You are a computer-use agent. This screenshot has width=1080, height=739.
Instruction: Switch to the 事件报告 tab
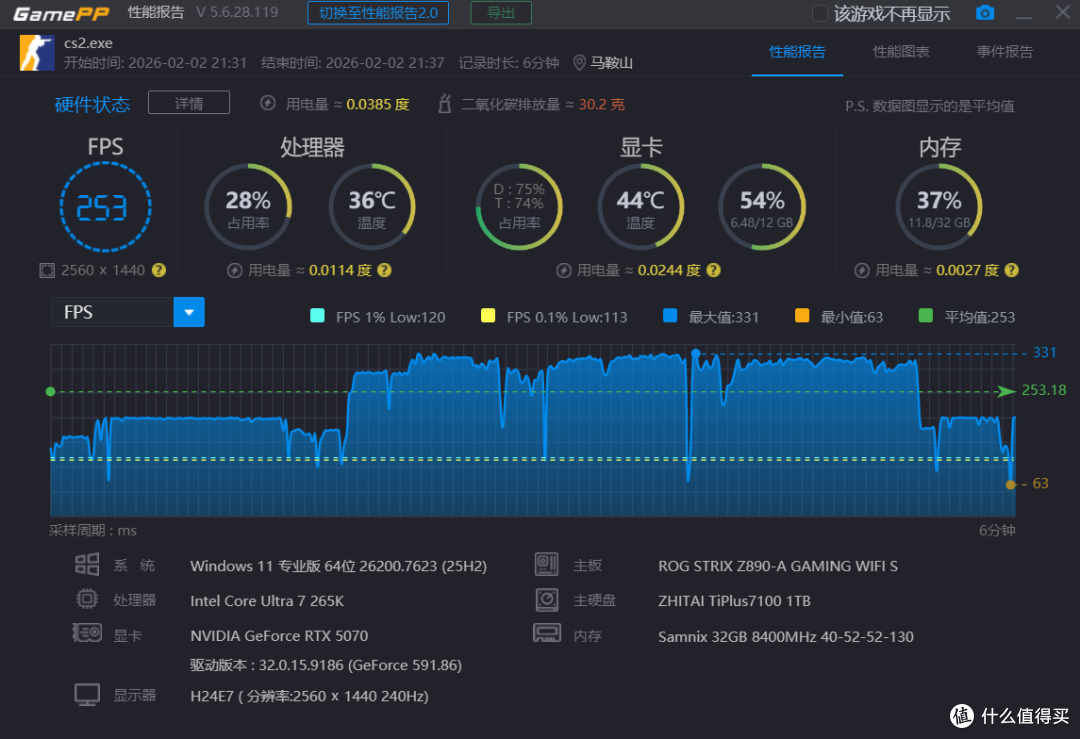pyautogui.click(x=1004, y=52)
